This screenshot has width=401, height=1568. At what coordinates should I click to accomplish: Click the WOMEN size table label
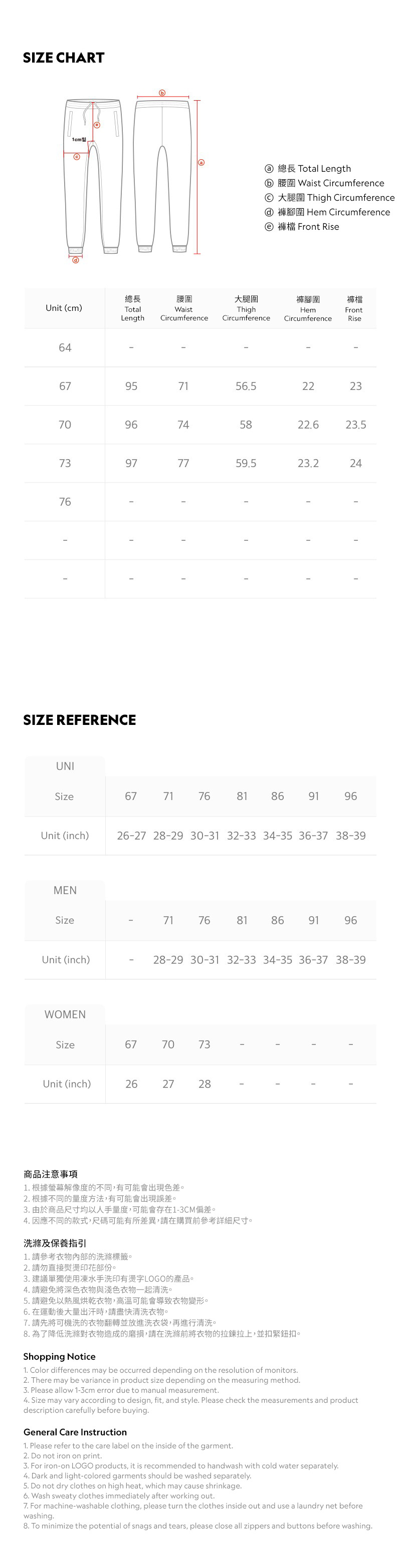point(65,1015)
